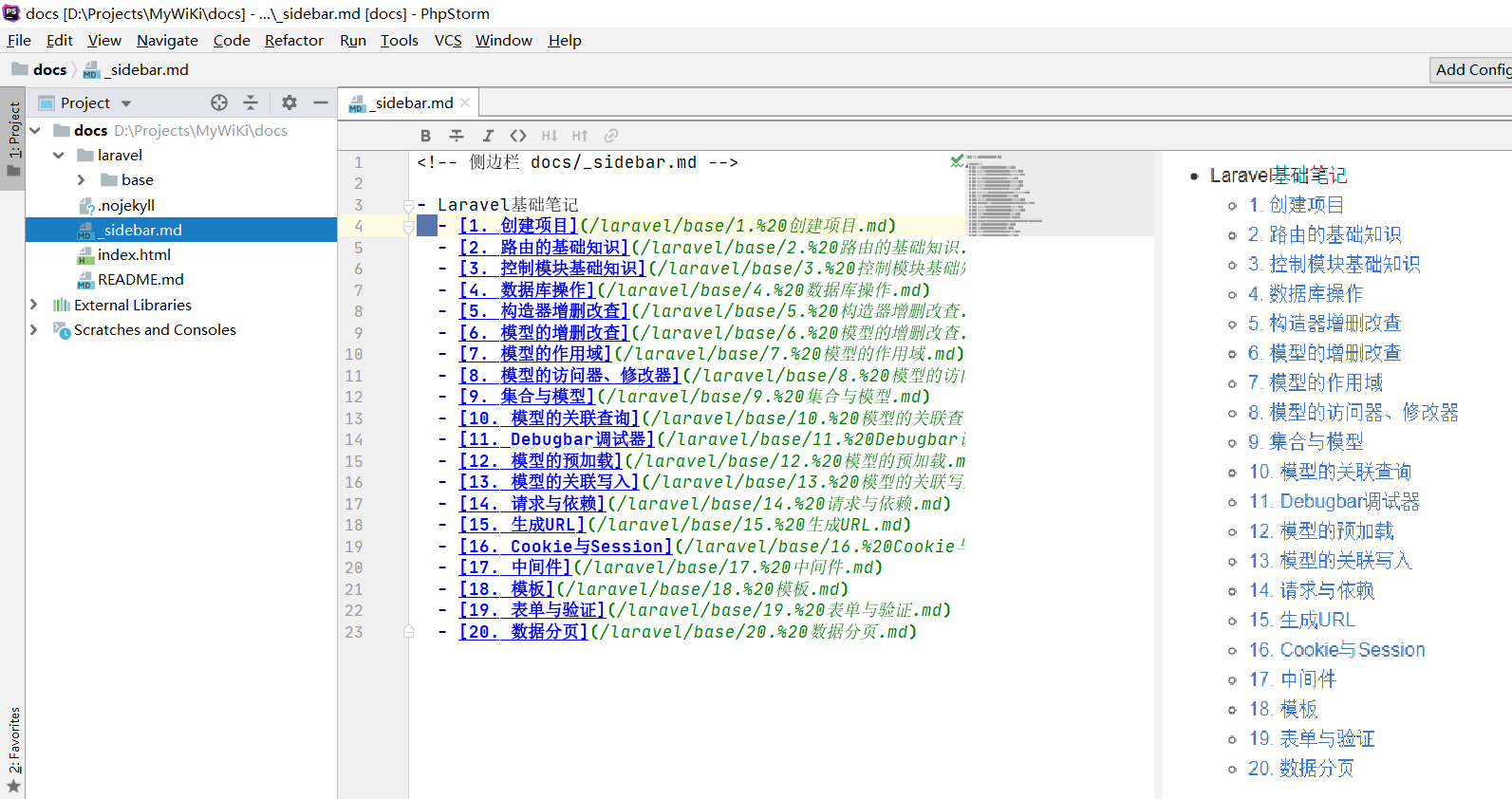Open the VCS menu
Image resolution: width=1512 pixels, height=799 pixels.
[x=448, y=40]
